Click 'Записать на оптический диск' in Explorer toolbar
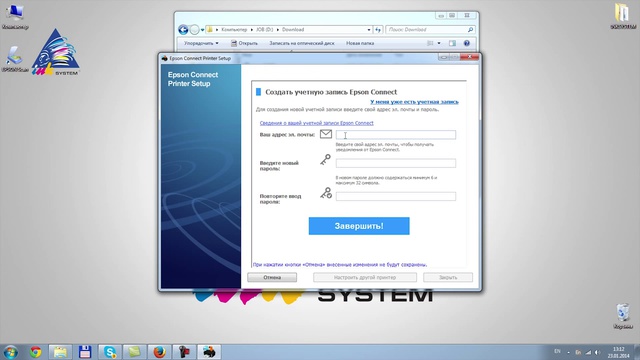Image resolution: width=640 pixels, height=360 pixels. pos(302,43)
